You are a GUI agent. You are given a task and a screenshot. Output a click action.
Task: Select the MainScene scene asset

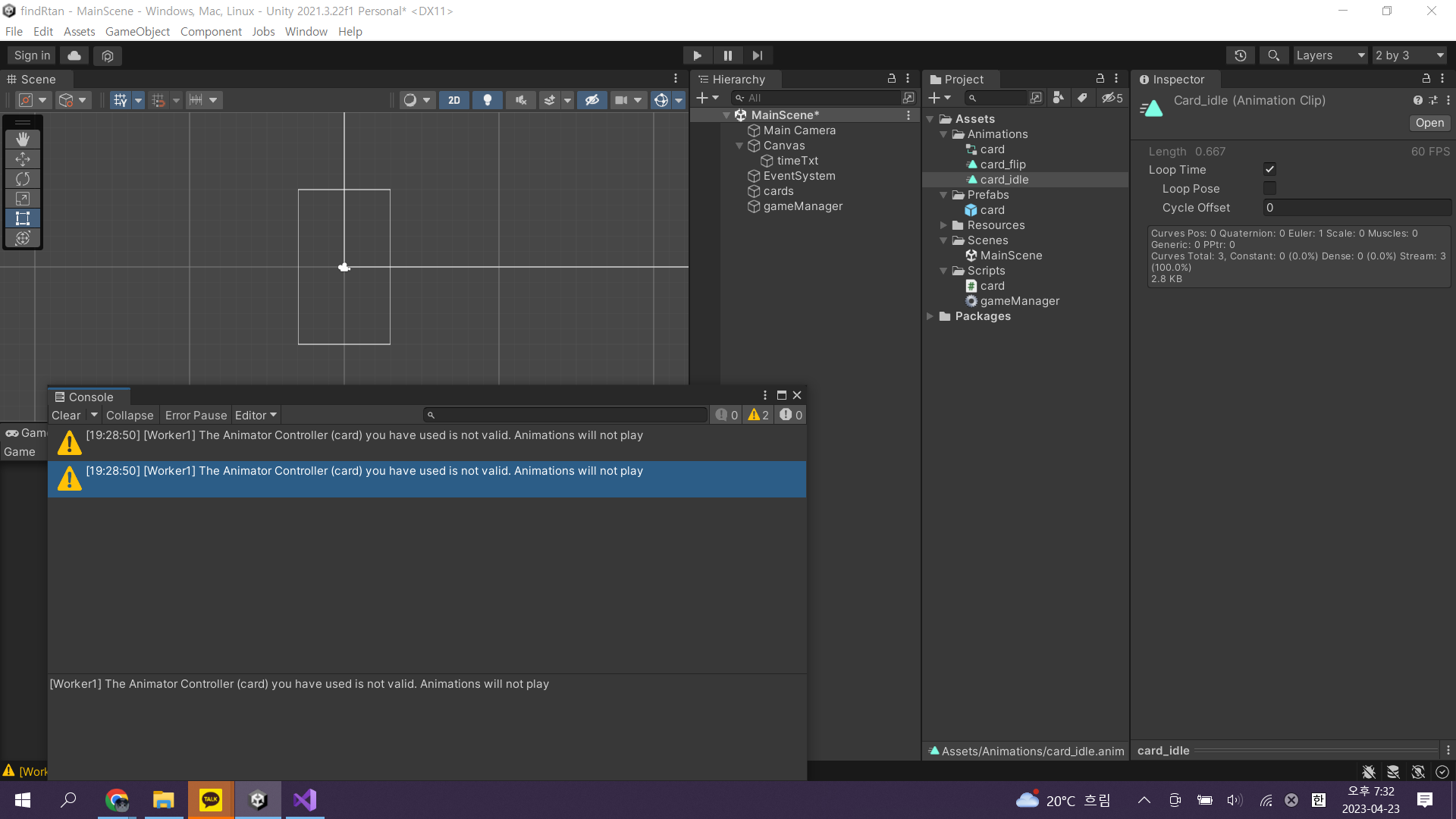pos(1011,256)
